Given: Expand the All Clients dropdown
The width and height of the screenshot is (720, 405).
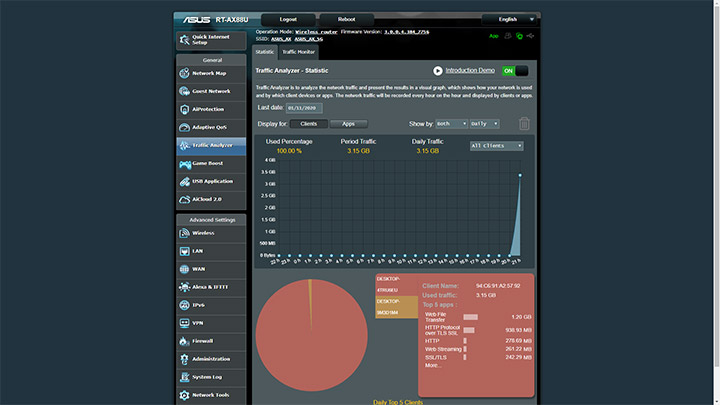Looking at the screenshot, I should click(x=496, y=146).
